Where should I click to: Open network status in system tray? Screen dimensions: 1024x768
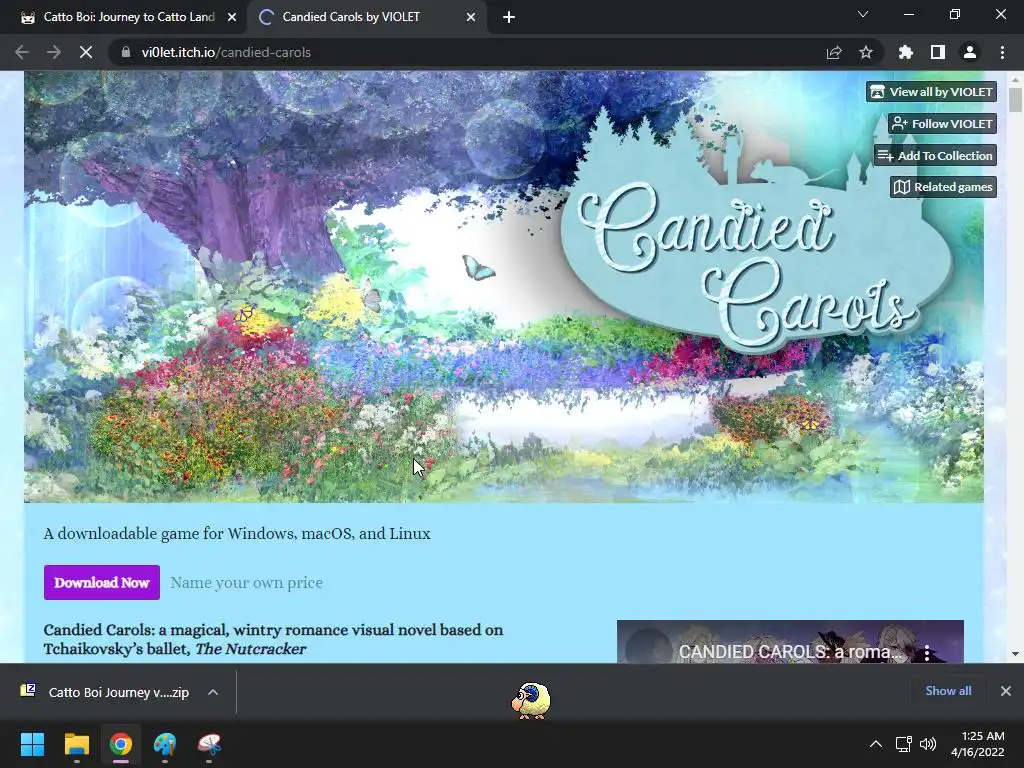[903, 744]
